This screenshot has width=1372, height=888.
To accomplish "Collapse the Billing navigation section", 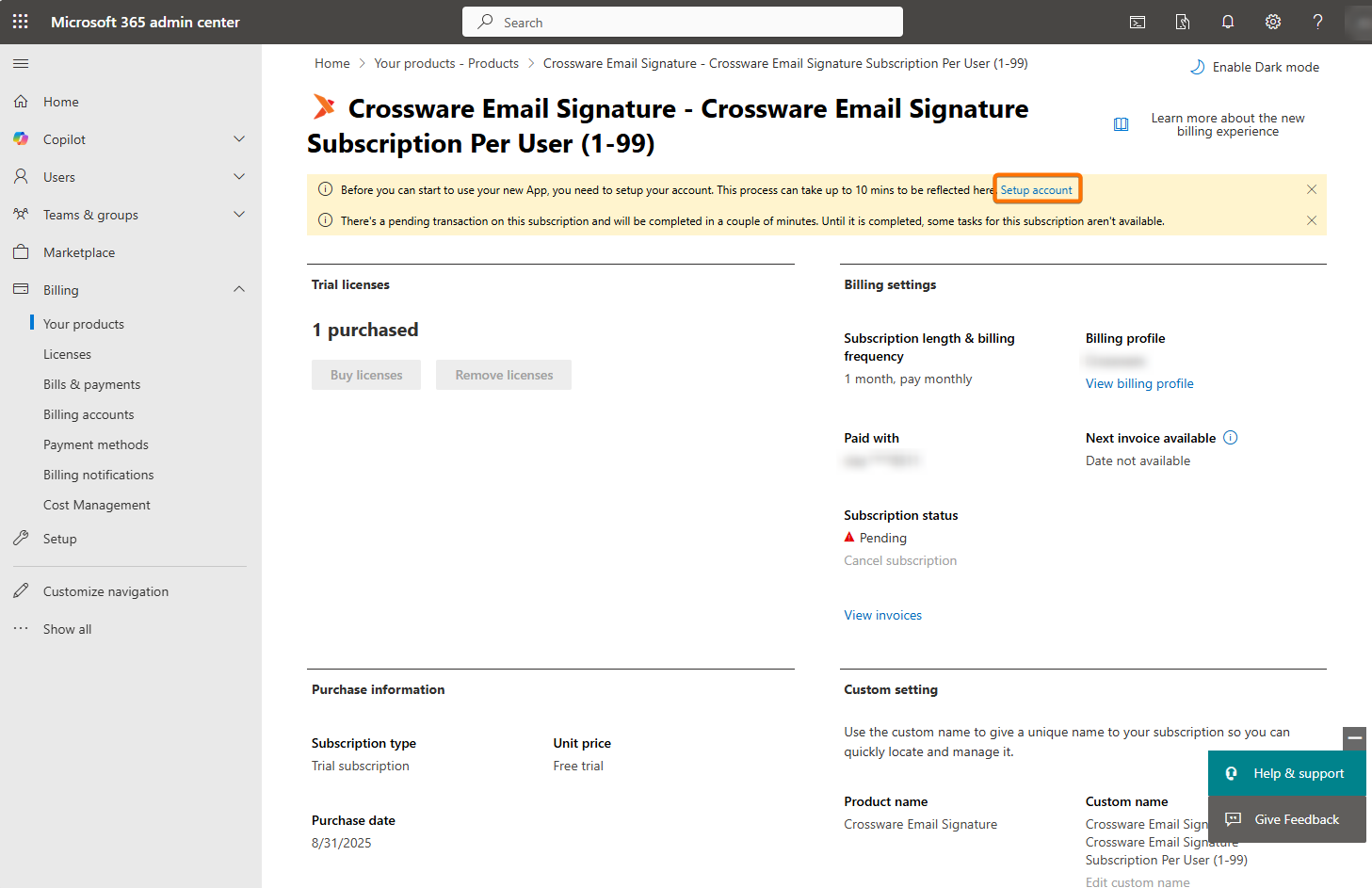I will tap(239, 290).
